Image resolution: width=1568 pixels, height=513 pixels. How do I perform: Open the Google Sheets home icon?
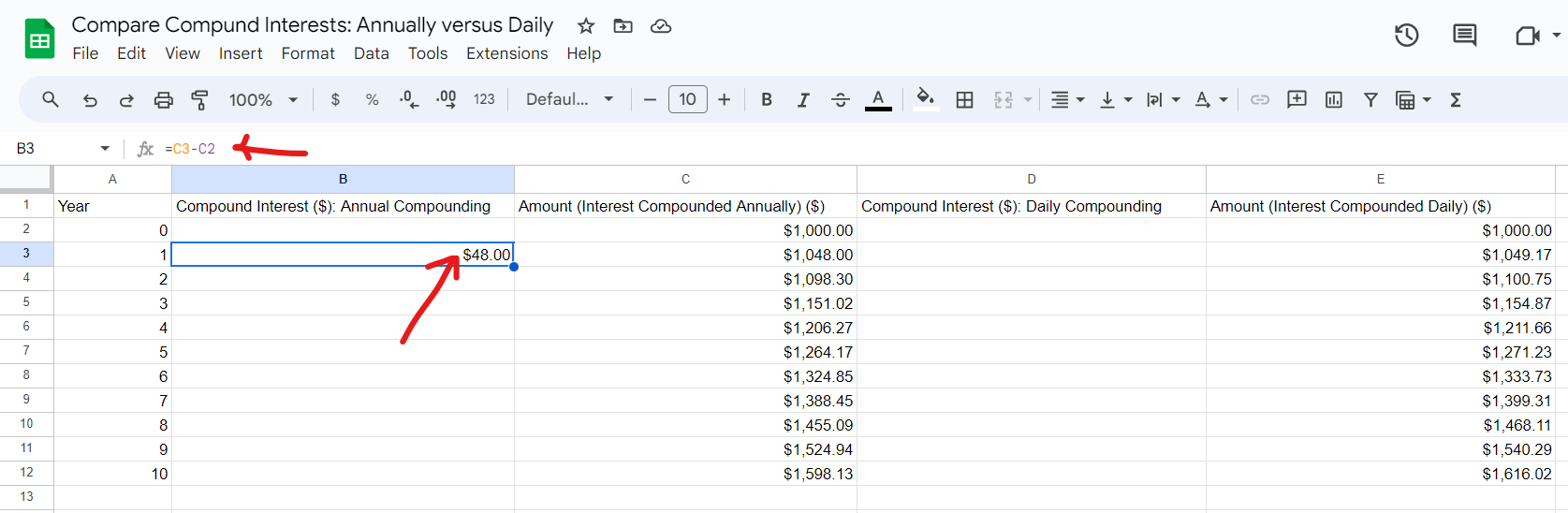click(x=39, y=39)
